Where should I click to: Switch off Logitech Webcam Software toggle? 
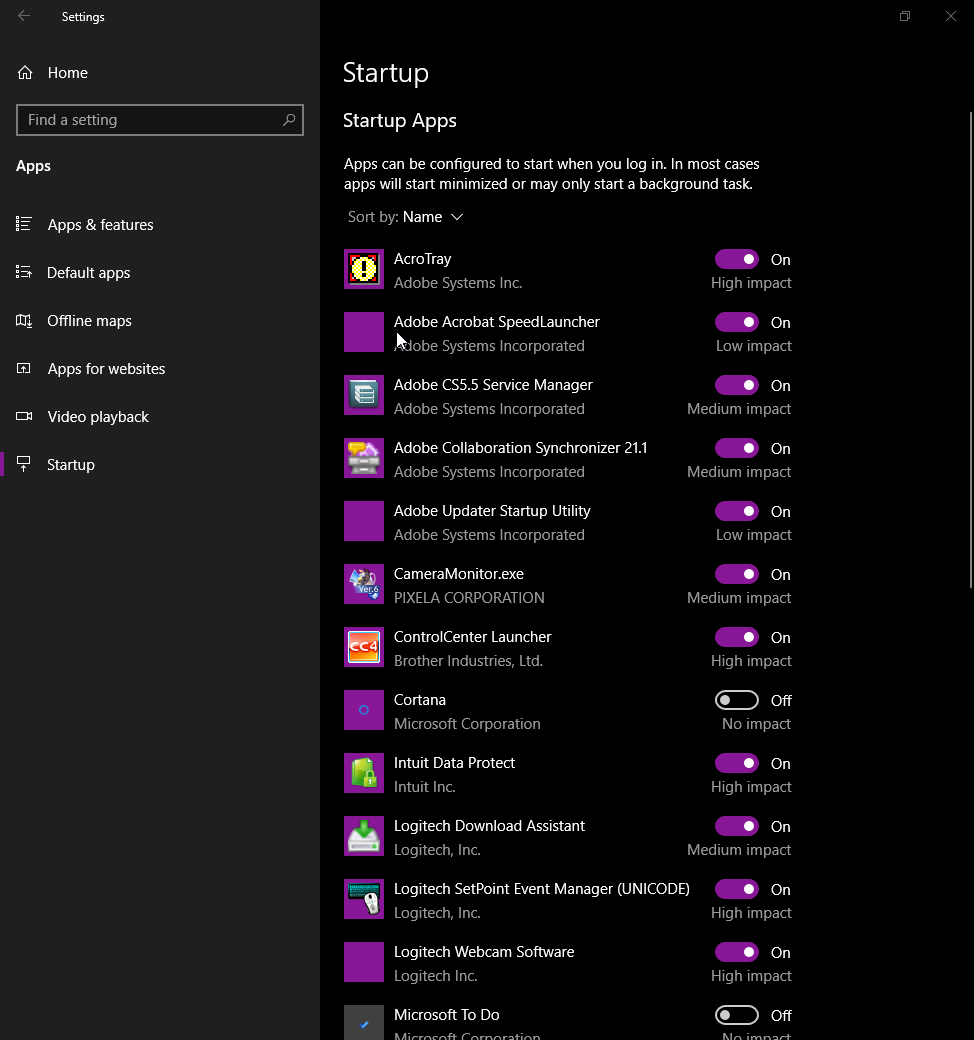tap(736, 952)
